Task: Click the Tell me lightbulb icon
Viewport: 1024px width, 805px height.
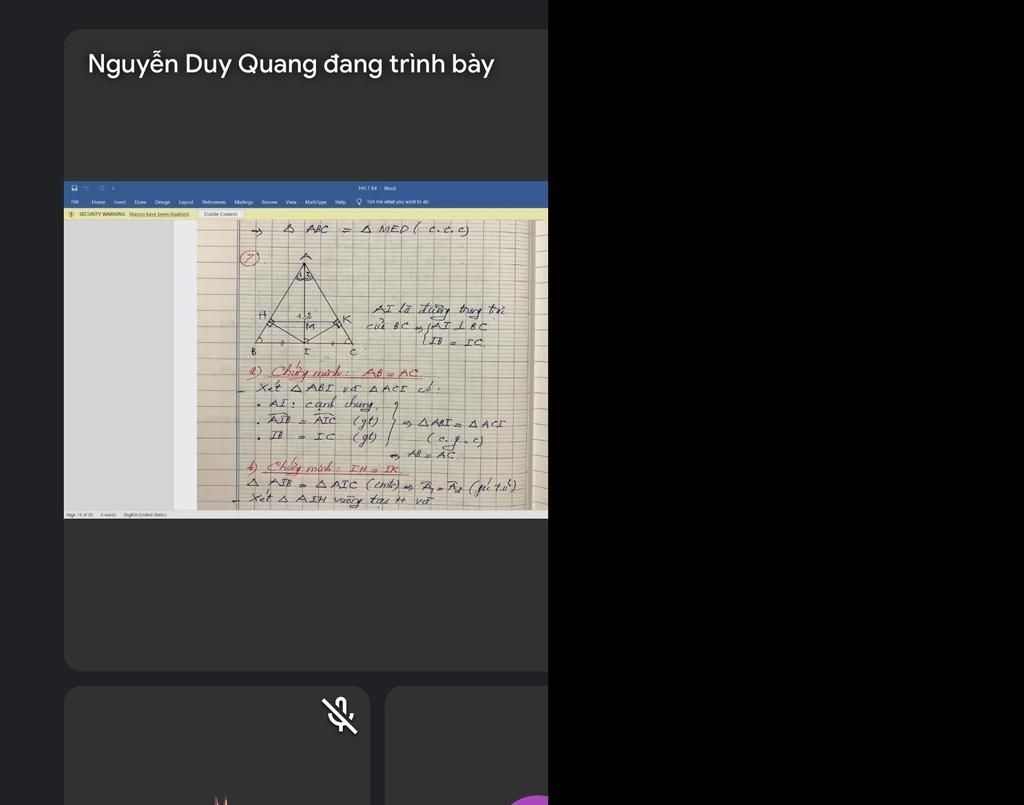Action: pyautogui.click(x=359, y=202)
